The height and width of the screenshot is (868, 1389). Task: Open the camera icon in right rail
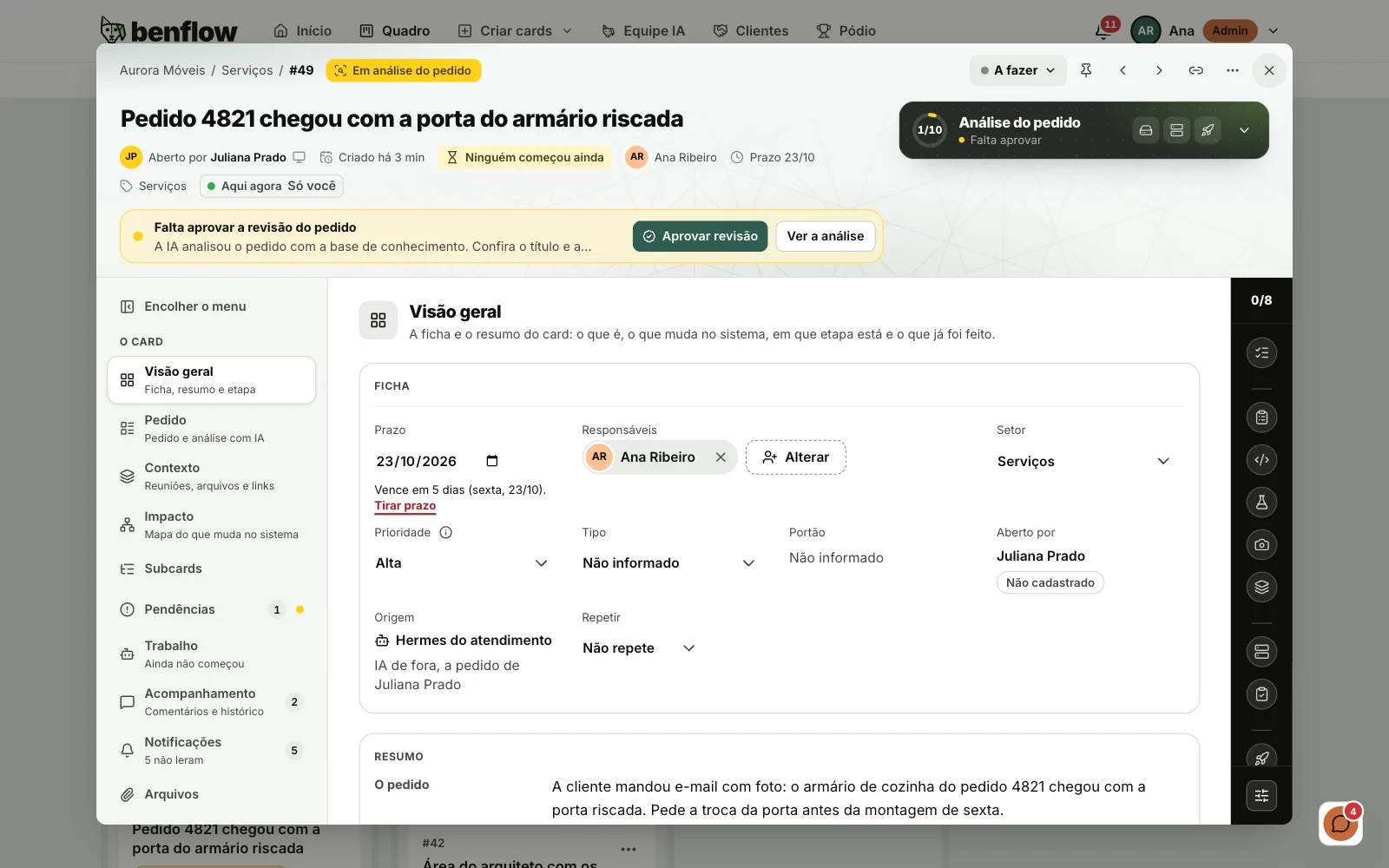click(1261, 545)
